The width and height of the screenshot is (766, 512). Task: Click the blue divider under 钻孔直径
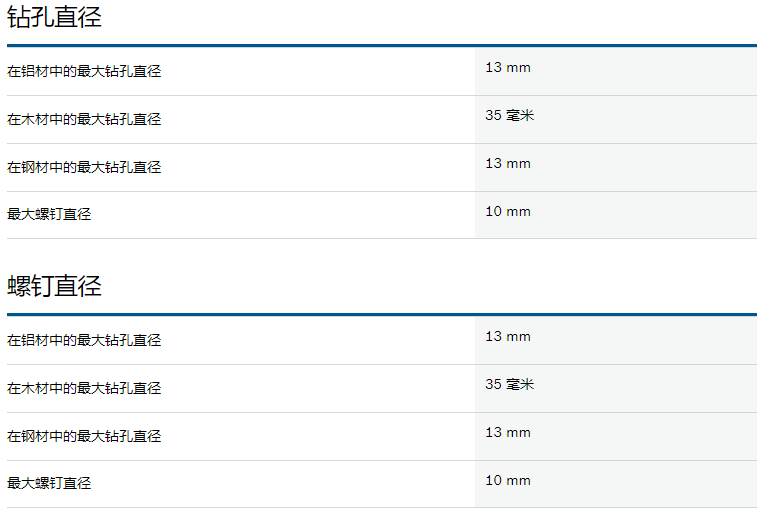[x=382, y=45]
